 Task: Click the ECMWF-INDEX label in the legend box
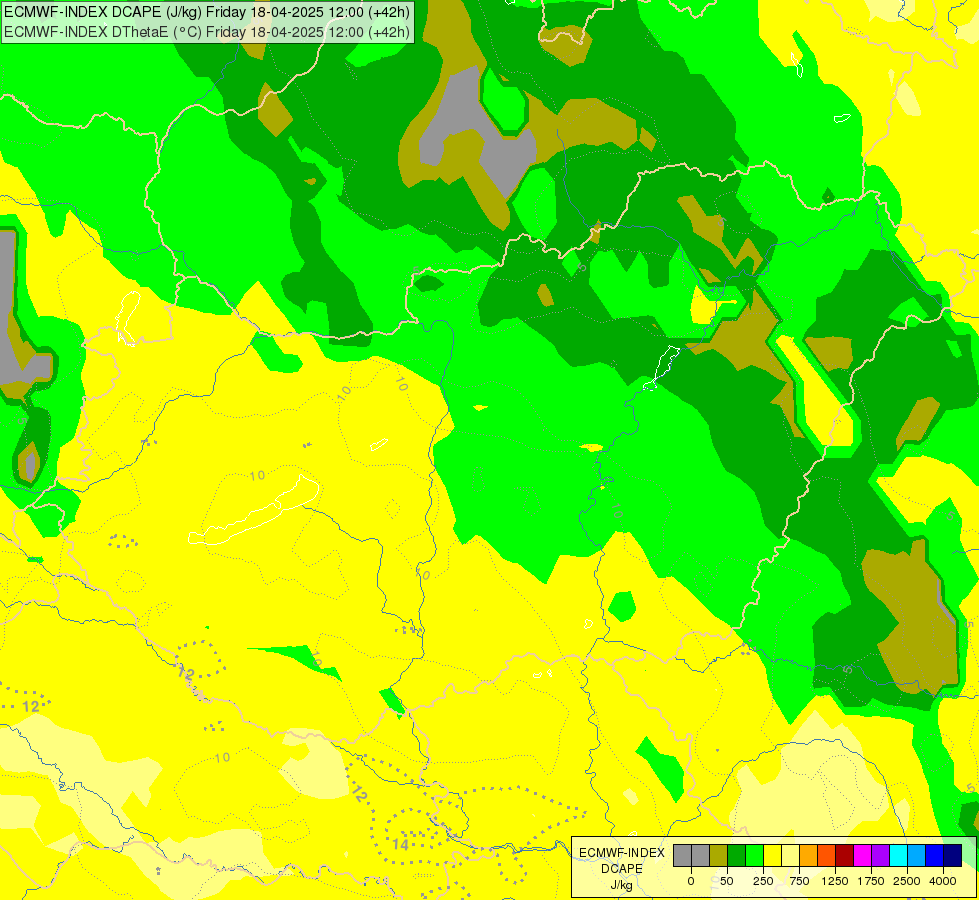[622, 853]
